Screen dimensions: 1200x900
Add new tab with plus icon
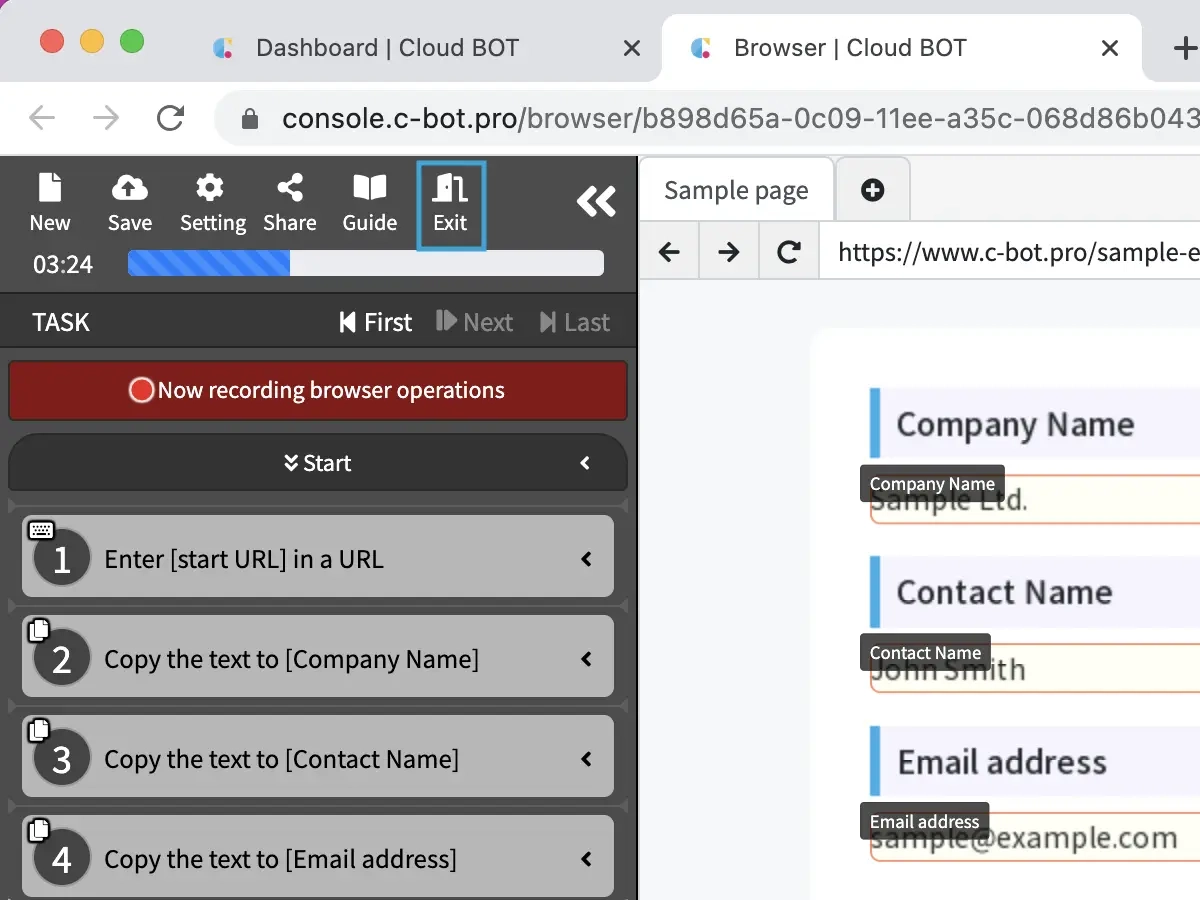click(872, 190)
